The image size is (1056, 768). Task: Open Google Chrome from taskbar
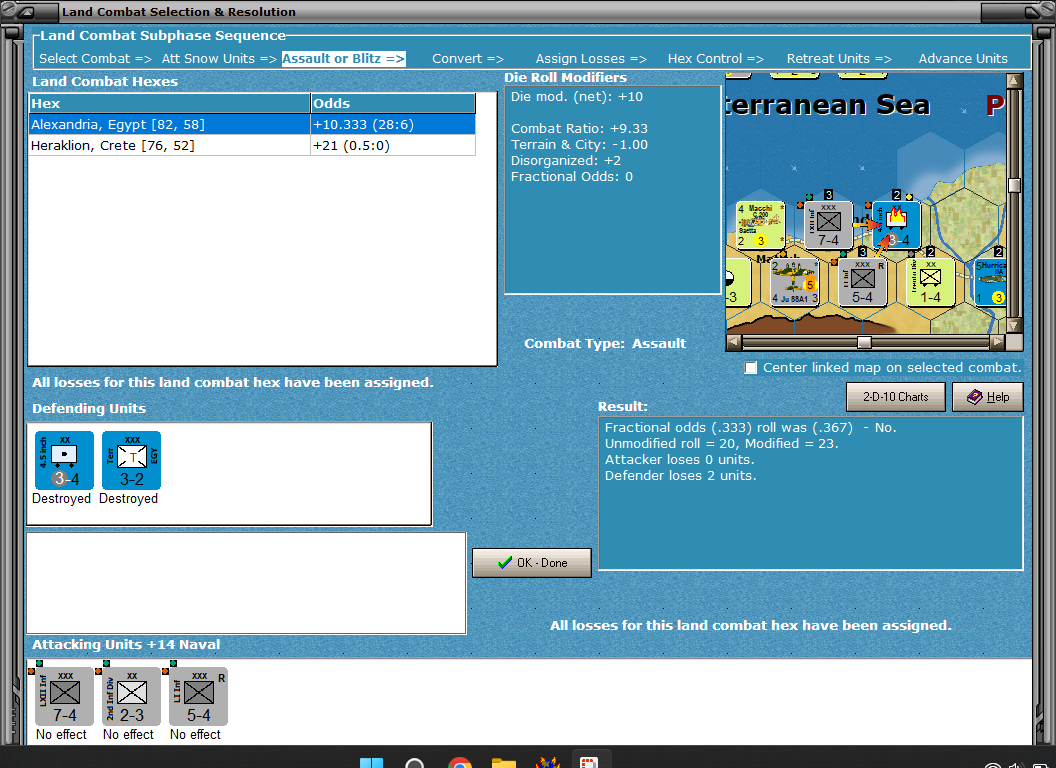coord(460,763)
